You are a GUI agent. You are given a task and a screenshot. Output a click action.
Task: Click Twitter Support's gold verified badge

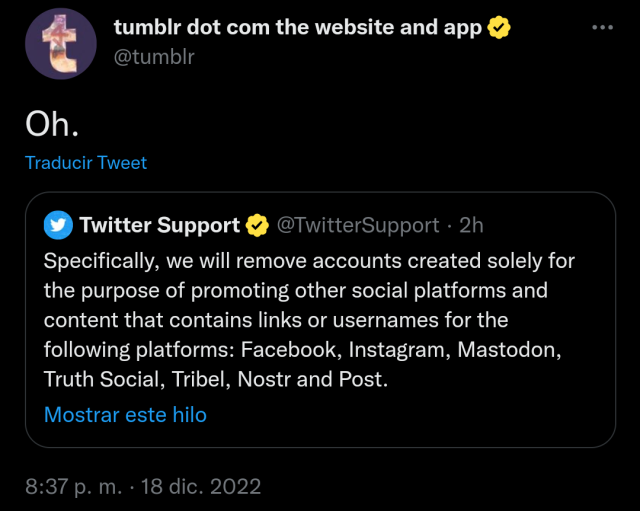coord(257,225)
